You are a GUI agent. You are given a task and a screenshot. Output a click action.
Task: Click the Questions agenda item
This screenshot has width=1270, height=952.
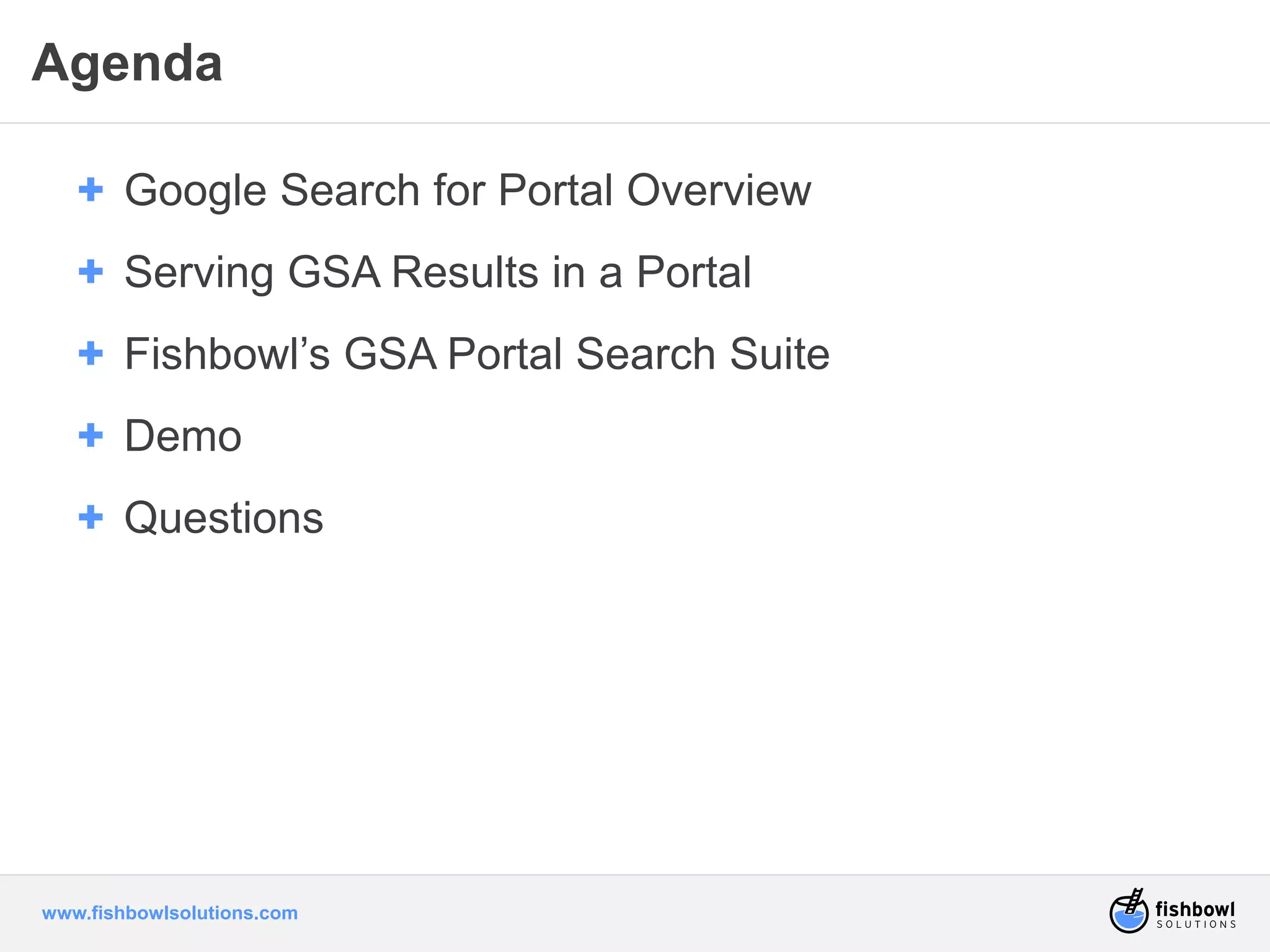pos(224,518)
